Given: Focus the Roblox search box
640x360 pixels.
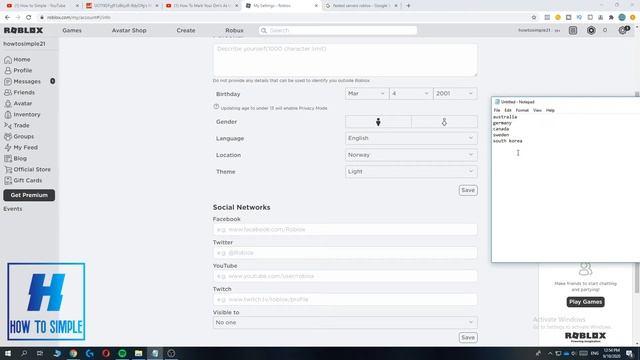Looking at the screenshot, I should click(x=338, y=31).
